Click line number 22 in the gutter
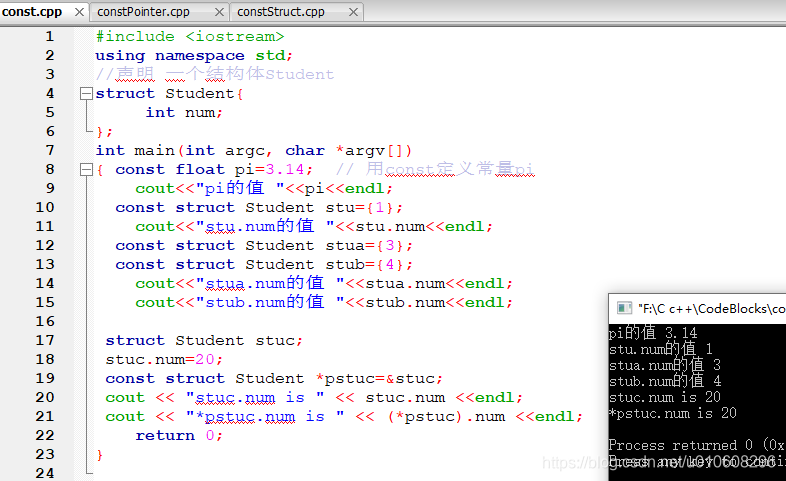This screenshot has width=786, height=481. (45, 435)
